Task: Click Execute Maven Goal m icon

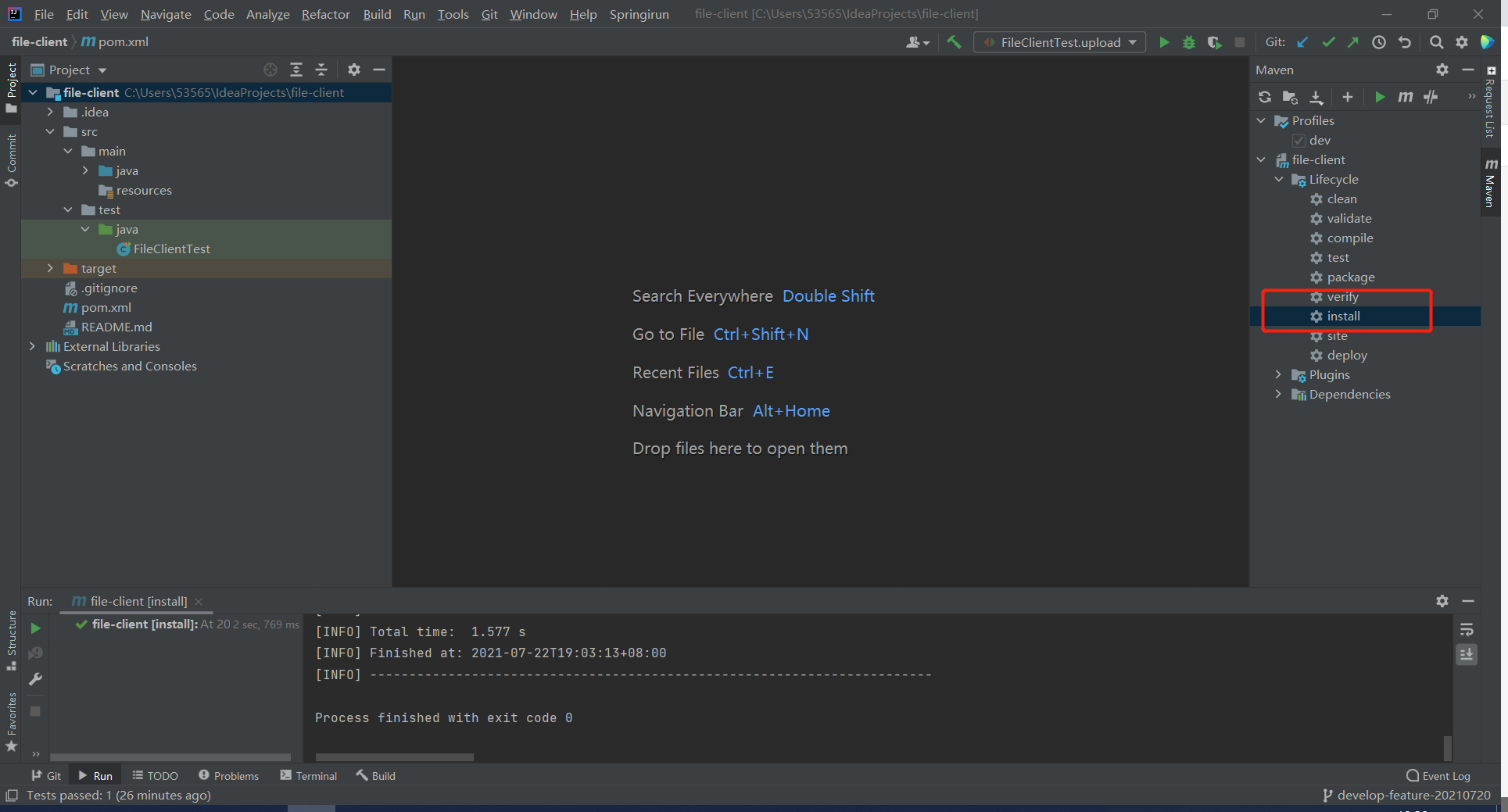Action: tap(1406, 97)
